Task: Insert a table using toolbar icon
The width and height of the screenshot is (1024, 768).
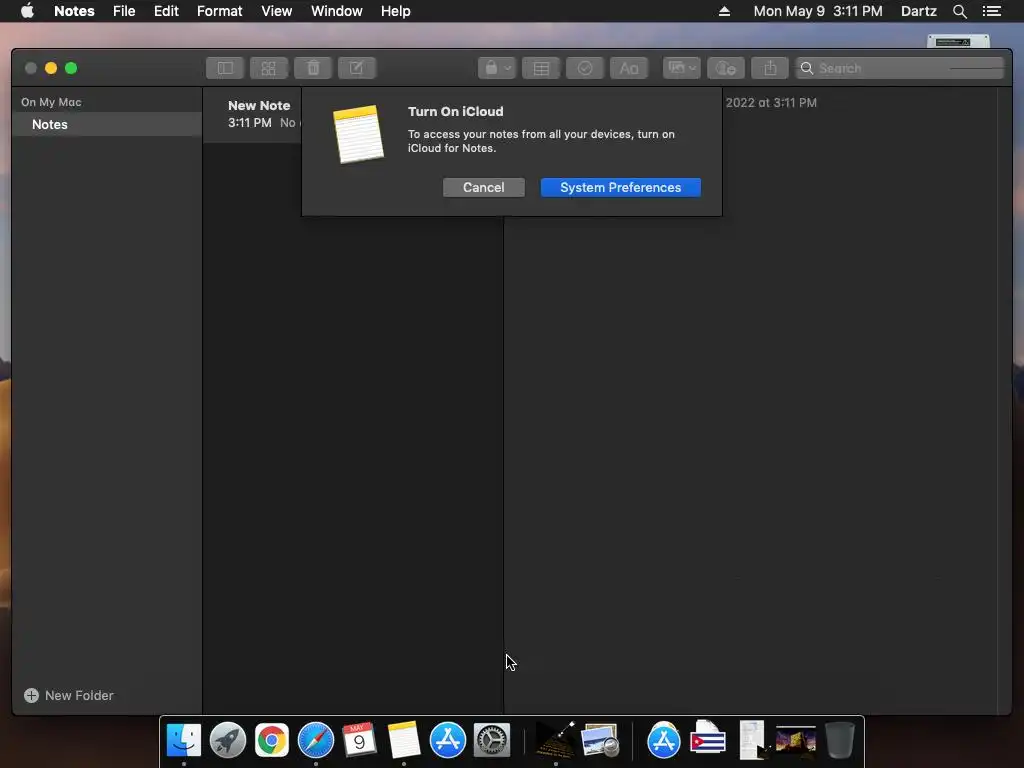Action: [541, 68]
